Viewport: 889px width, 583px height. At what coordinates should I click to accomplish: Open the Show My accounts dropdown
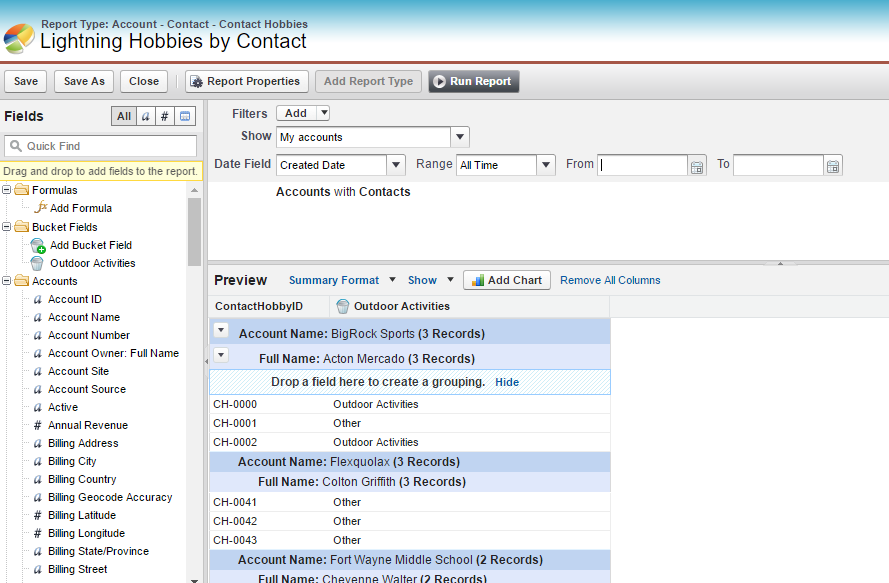460,137
